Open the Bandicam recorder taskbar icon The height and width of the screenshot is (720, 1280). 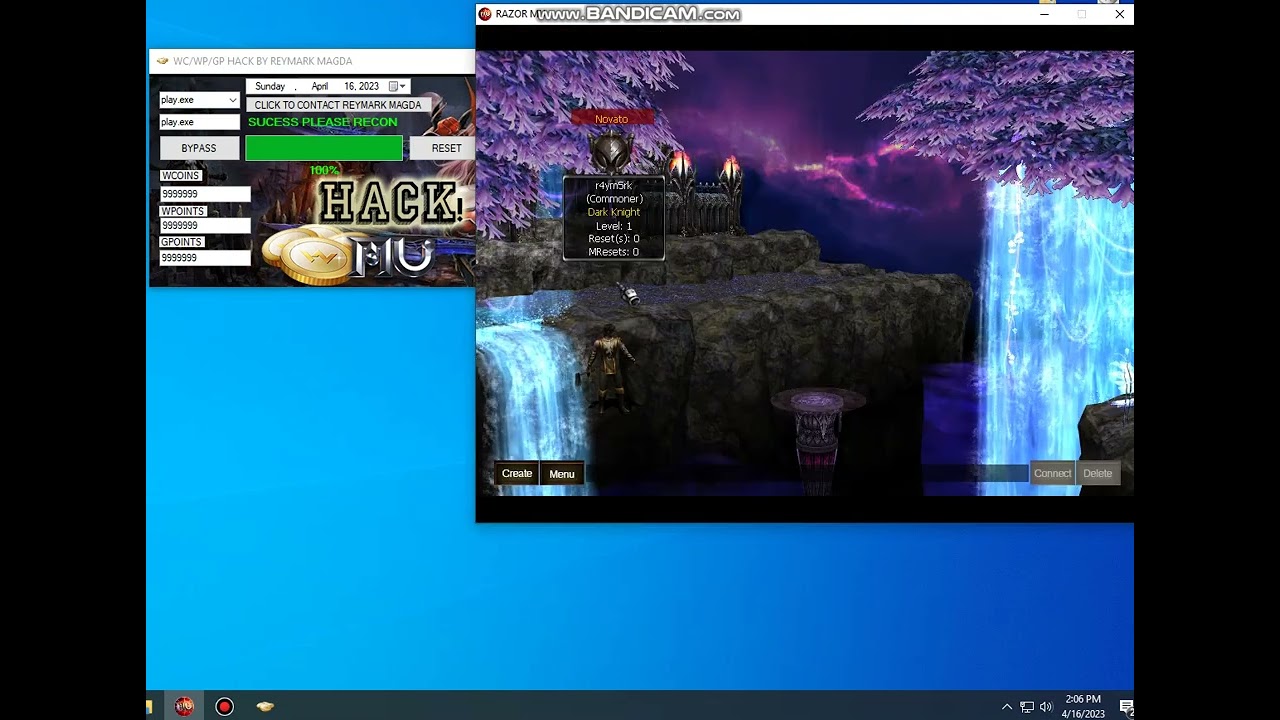pyautogui.click(x=224, y=706)
